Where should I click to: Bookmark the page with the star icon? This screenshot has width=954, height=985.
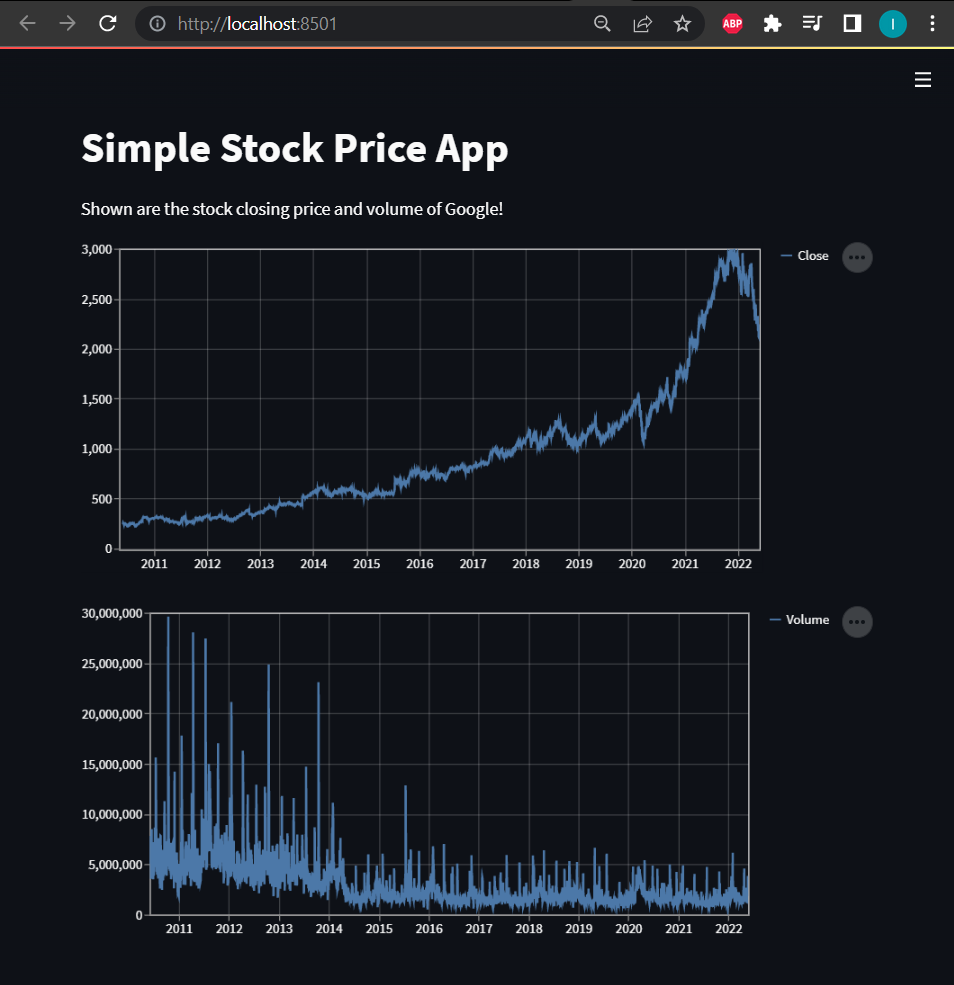tap(684, 23)
